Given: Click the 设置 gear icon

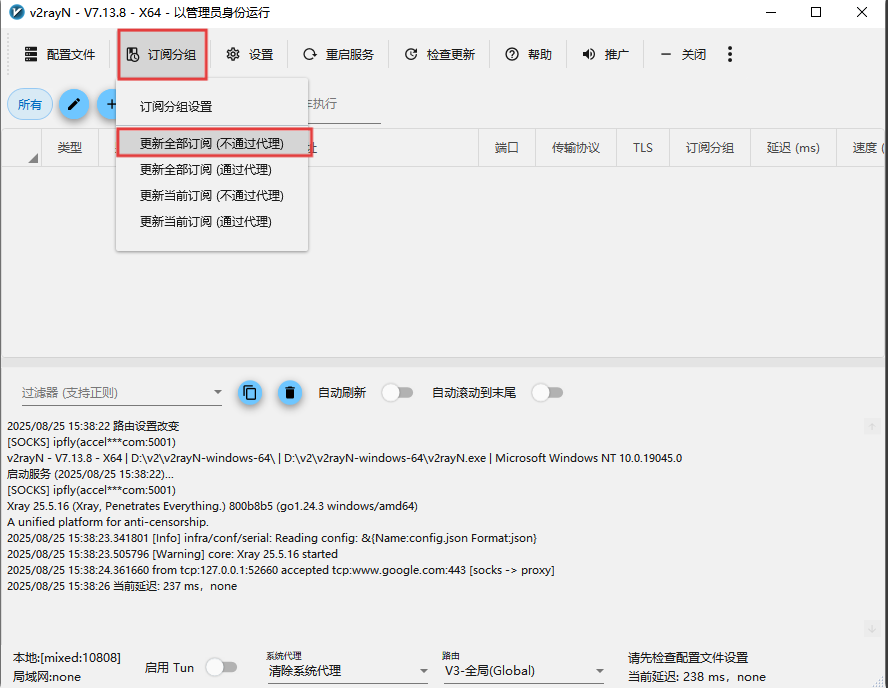Looking at the screenshot, I should click(233, 54).
